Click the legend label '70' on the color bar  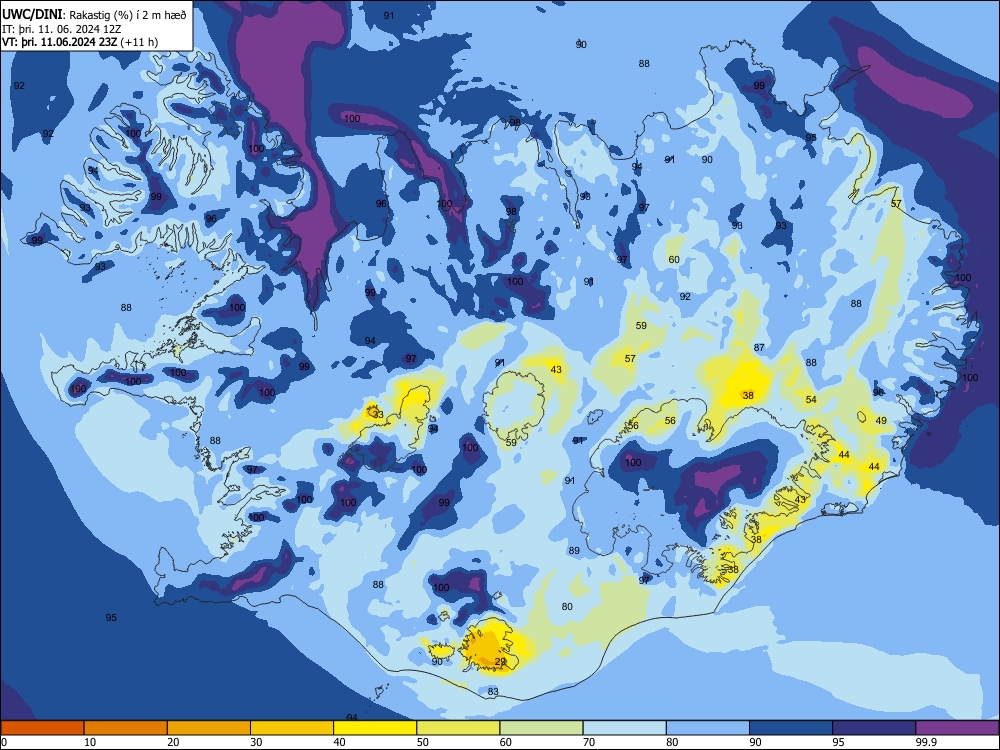589,742
